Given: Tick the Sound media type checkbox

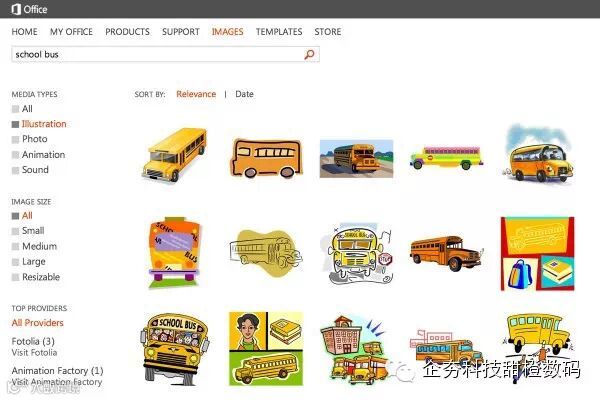Looking at the screenshot, I should [x=15, y=170].
